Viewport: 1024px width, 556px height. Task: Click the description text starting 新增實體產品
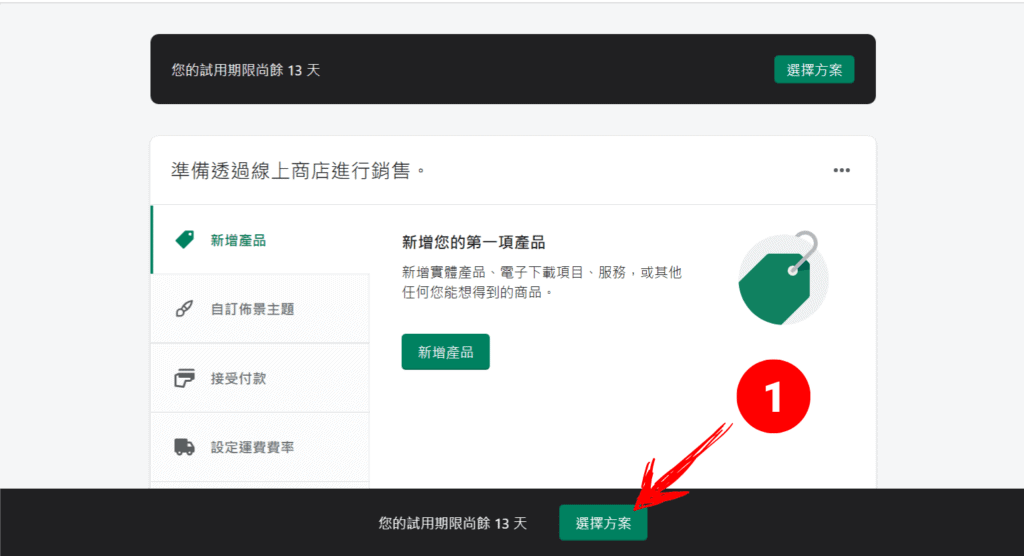click(x=541, y=282)
